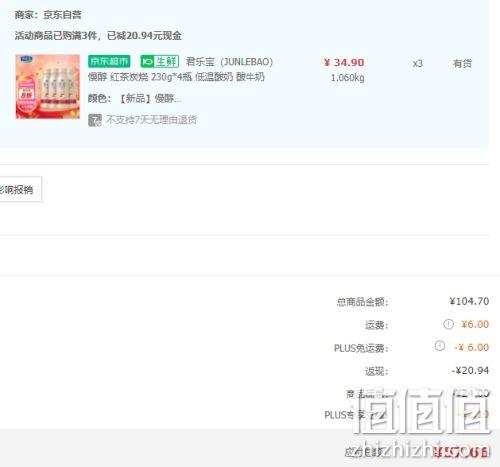Click the info icon beside PLUS免运费
500x467 pixels.
click(440, 346)
